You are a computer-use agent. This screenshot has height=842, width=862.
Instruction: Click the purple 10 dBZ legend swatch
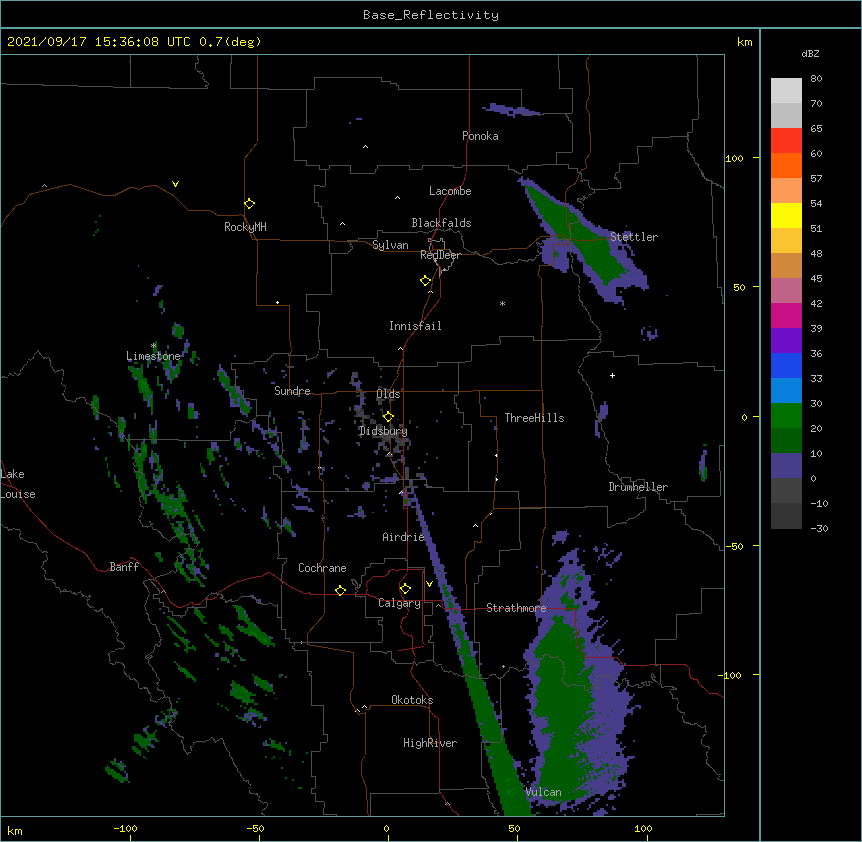(x=786, y=466)
